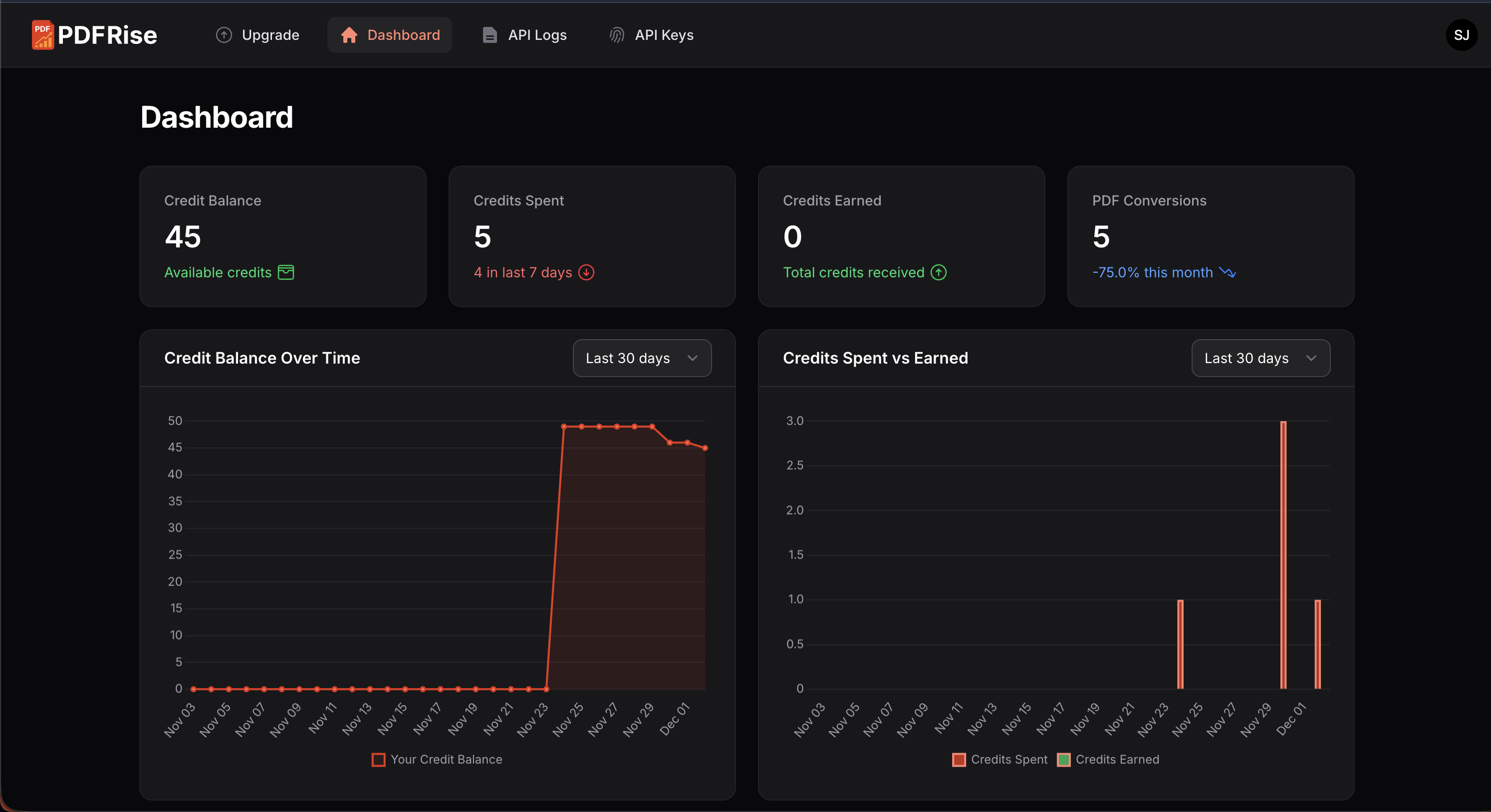Click the Dashboard home icon
The height and width of the screenshot is (812, 1491).
click(349, 35)
